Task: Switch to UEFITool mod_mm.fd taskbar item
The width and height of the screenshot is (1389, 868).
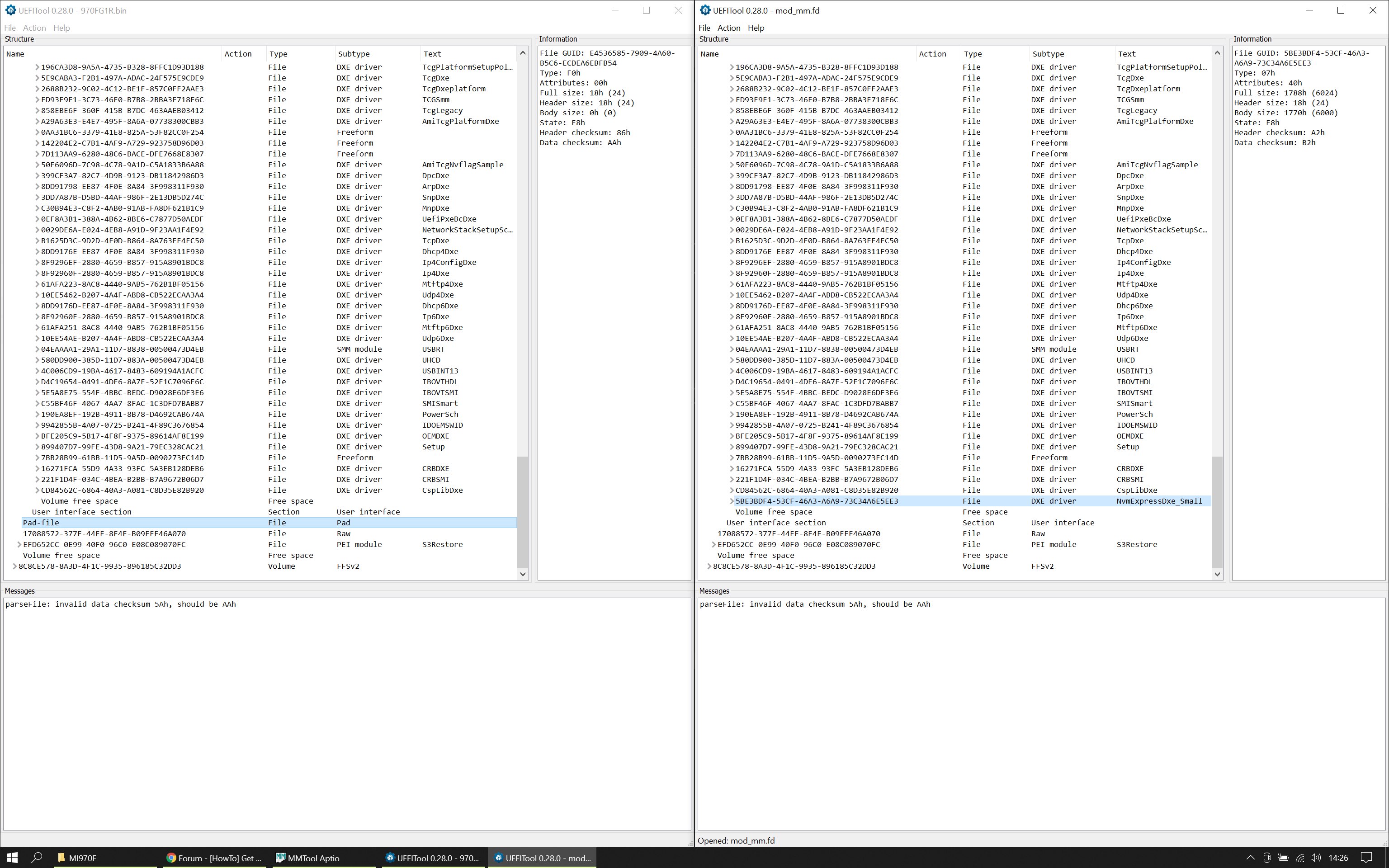Action: click(x=543, y=858)
